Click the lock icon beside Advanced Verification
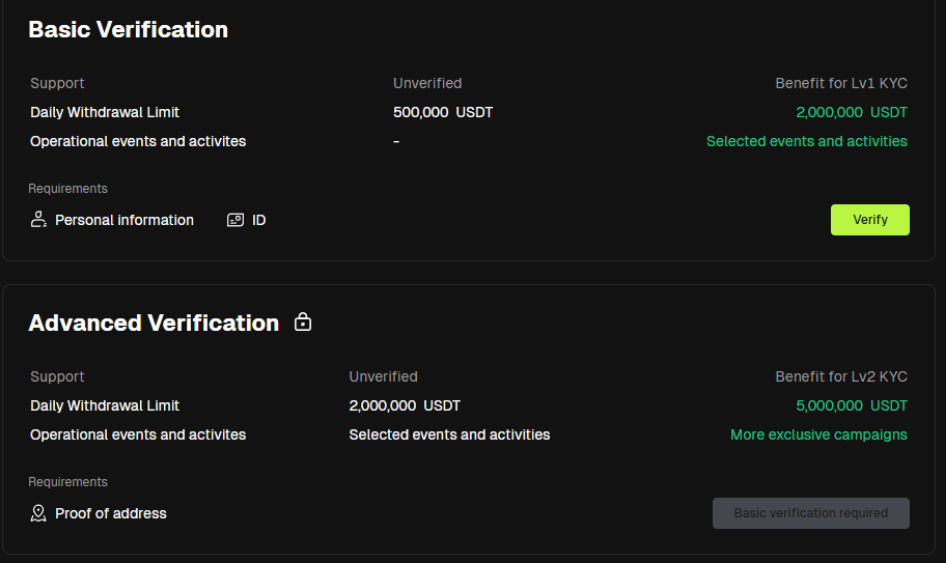946x564 pixels. [x=303, y=322]
